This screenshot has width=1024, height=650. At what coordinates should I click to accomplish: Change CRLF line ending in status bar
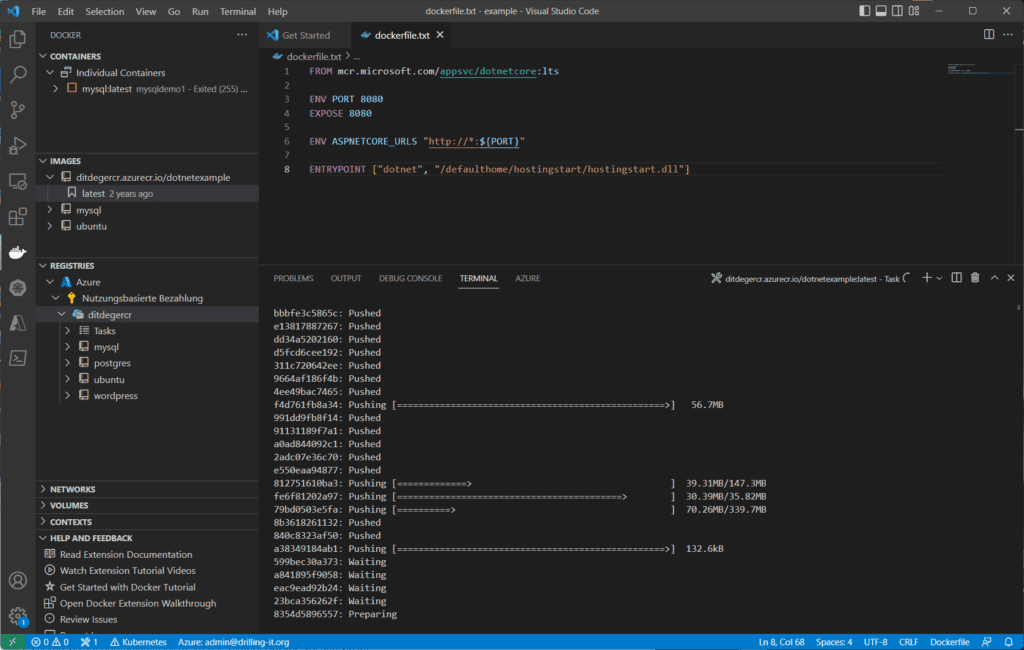908,642
